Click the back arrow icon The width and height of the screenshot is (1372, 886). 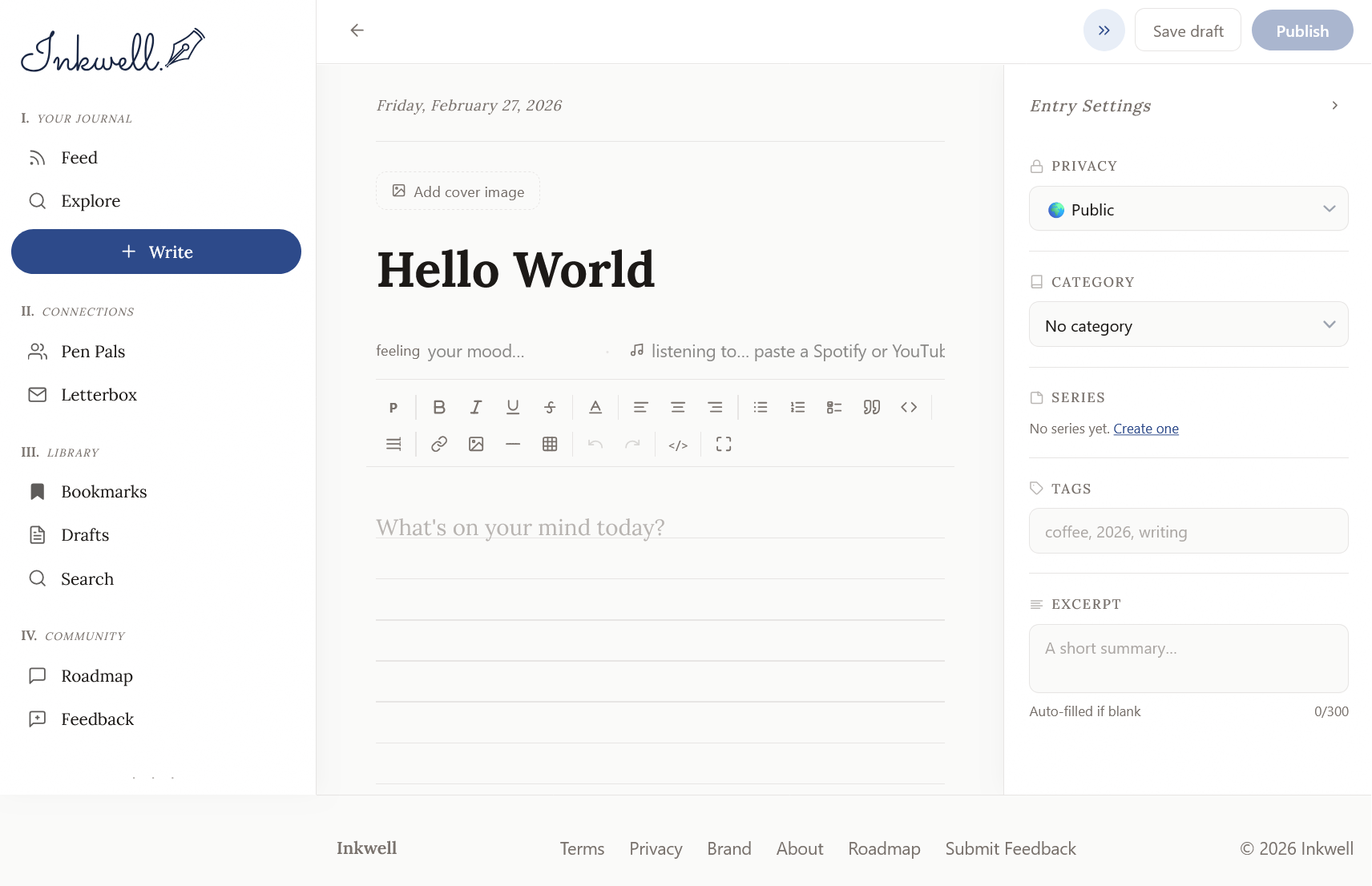[357, 30]
